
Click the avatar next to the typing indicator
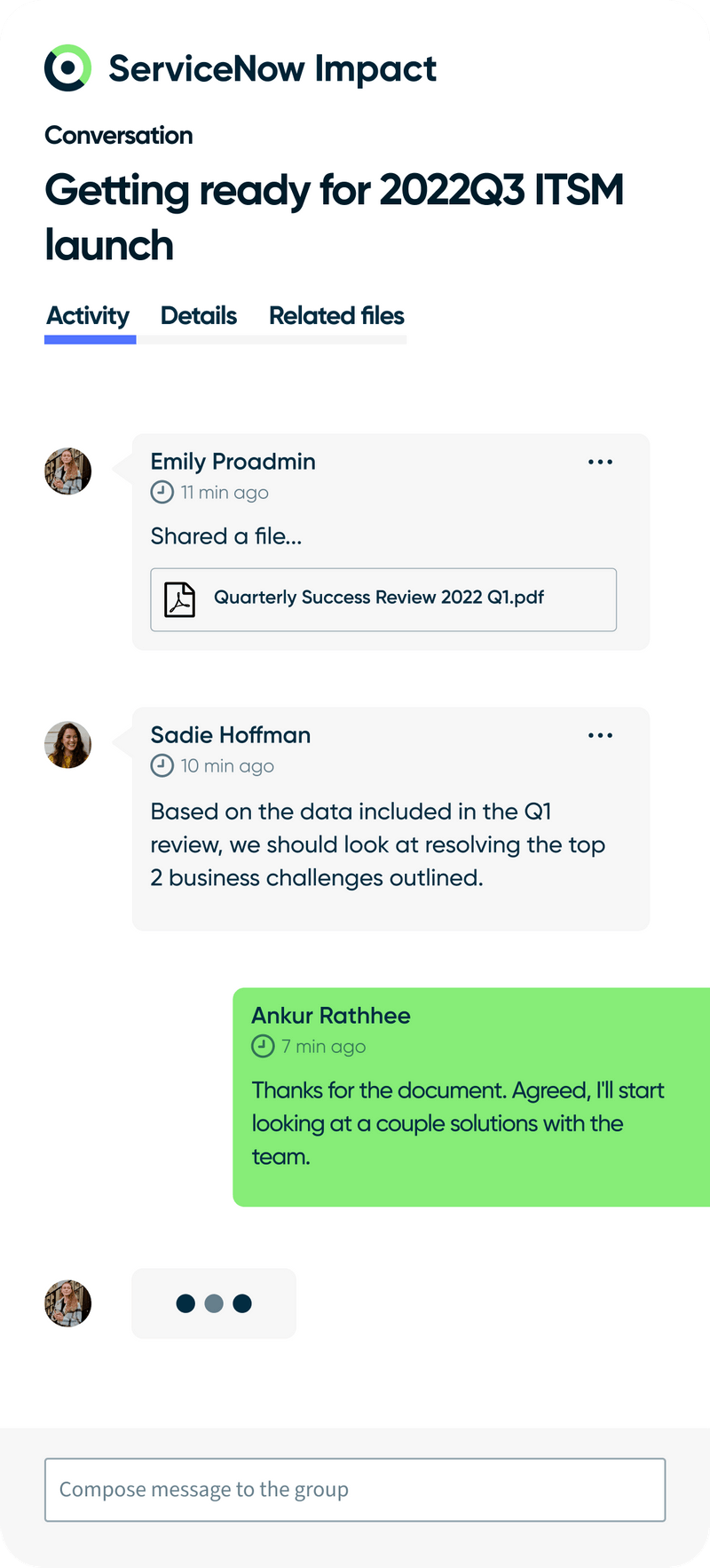tap(67, 1303)
